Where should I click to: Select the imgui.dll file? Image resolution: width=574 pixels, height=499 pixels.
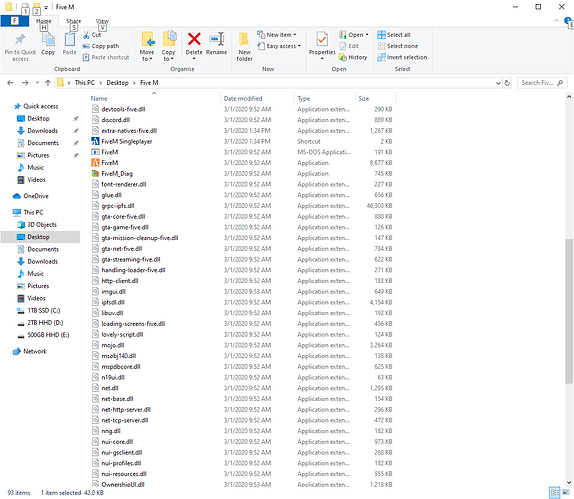coord(113,292)
